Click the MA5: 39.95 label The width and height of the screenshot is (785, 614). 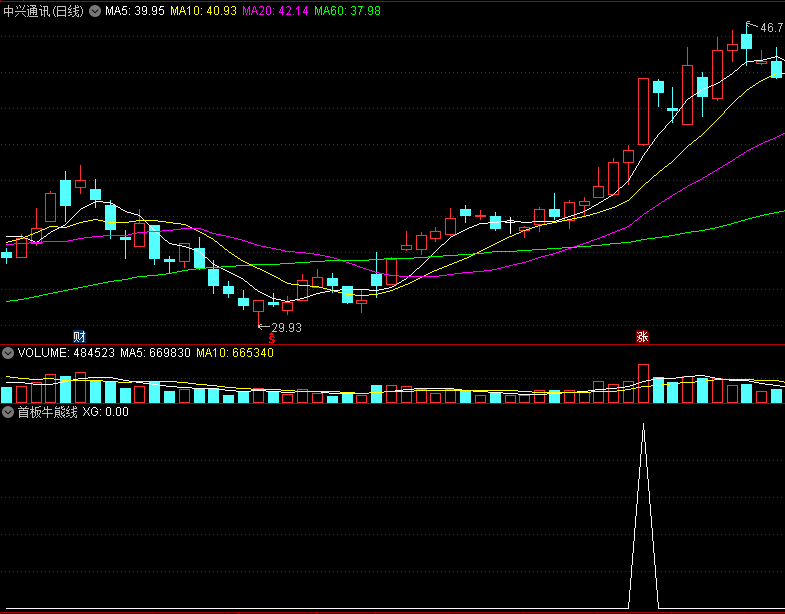point(135,11)
